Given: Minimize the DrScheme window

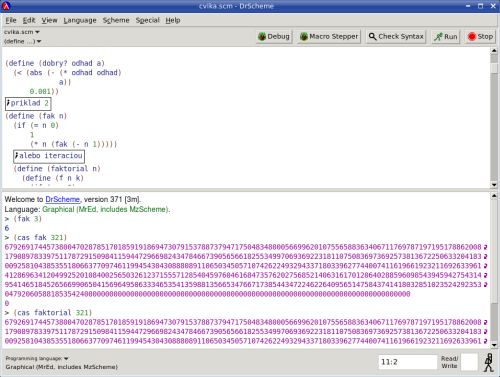Looking at the screenshot, I should (468, 6).
